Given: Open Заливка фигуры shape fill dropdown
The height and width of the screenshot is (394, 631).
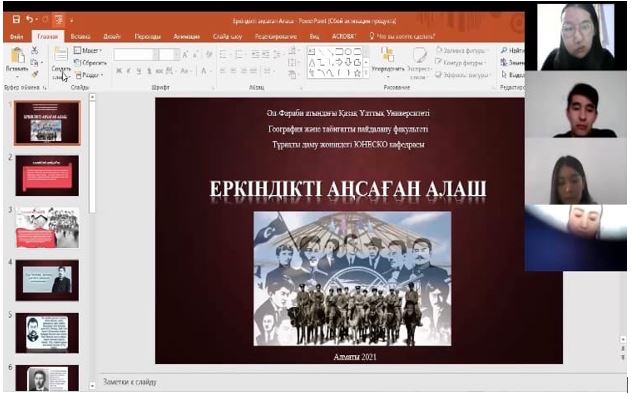Looking at the screenshot, I should coord(462,51).
